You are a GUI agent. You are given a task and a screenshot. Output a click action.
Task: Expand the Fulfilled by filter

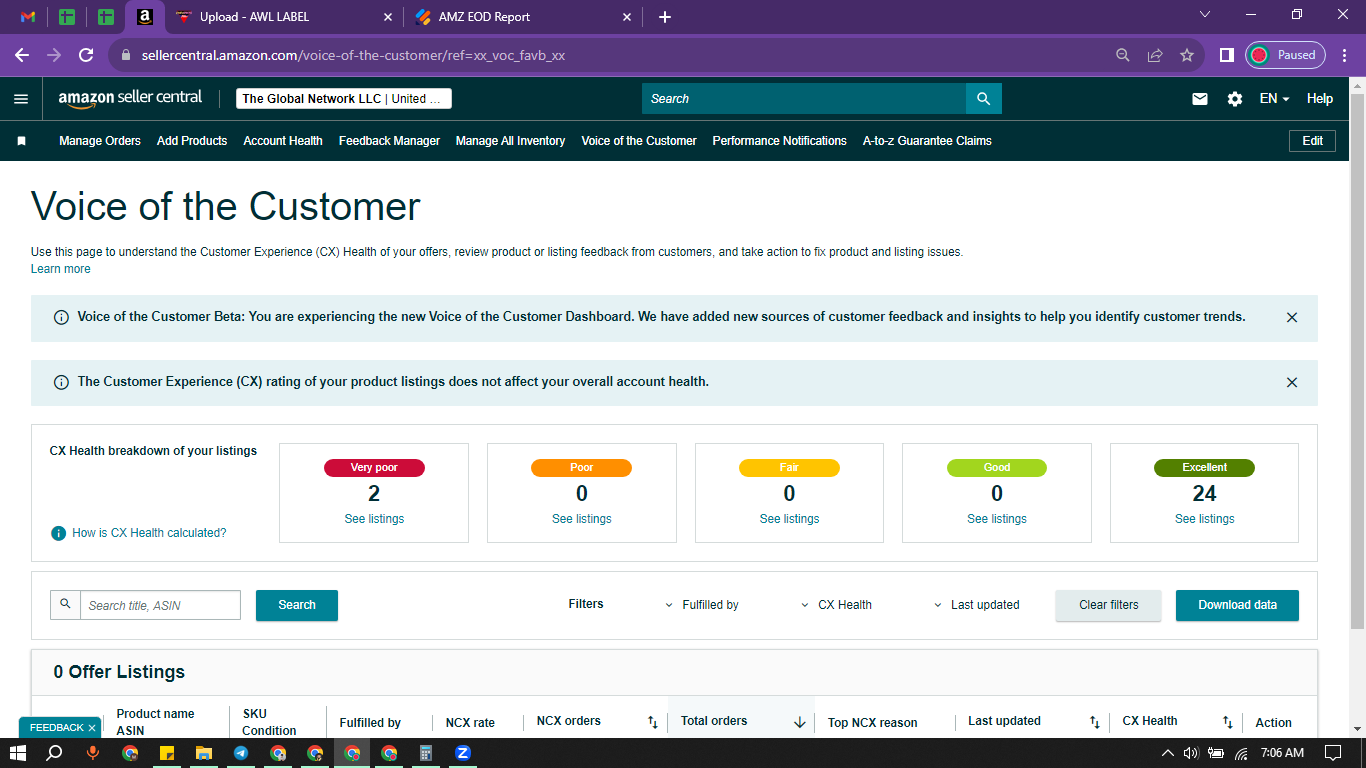point(702,605)
